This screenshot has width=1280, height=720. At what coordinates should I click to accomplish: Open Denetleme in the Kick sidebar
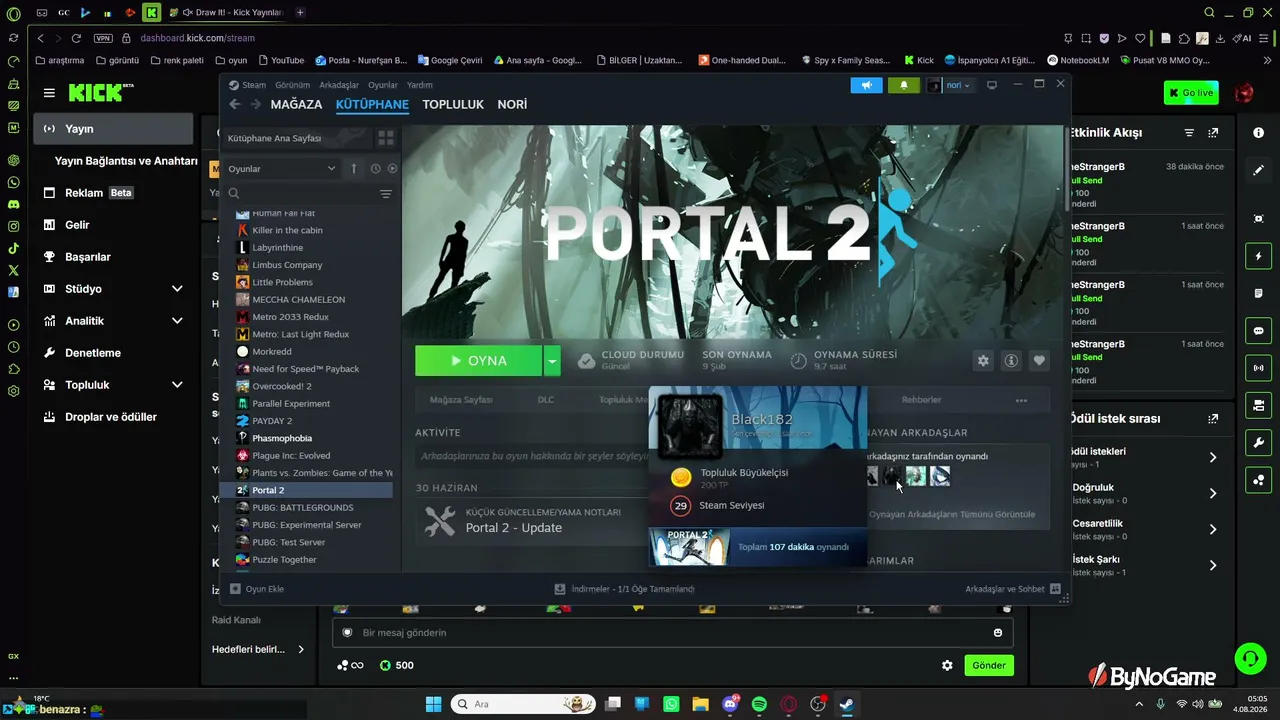(93, 353)
